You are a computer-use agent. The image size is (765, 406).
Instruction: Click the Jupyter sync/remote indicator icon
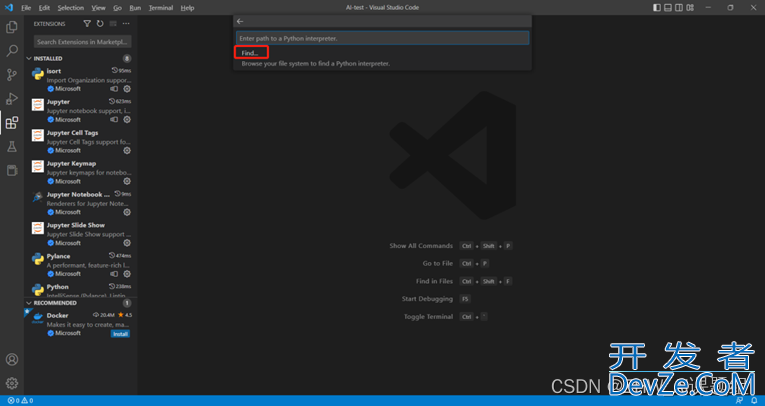pyautogui.click(x=114, y=120)
